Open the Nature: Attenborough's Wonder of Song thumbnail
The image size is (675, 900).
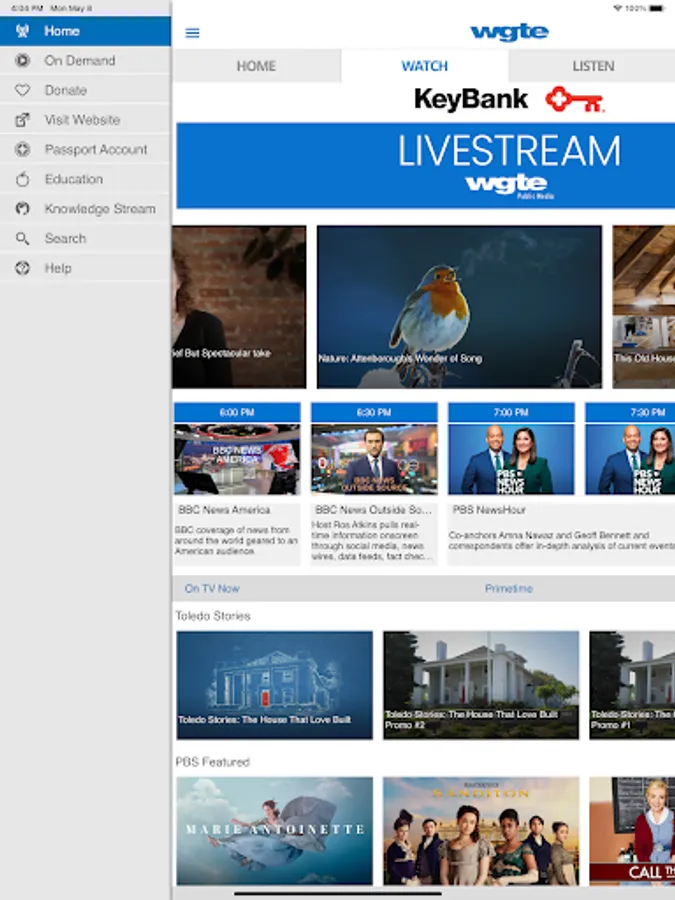coord(459,307)
